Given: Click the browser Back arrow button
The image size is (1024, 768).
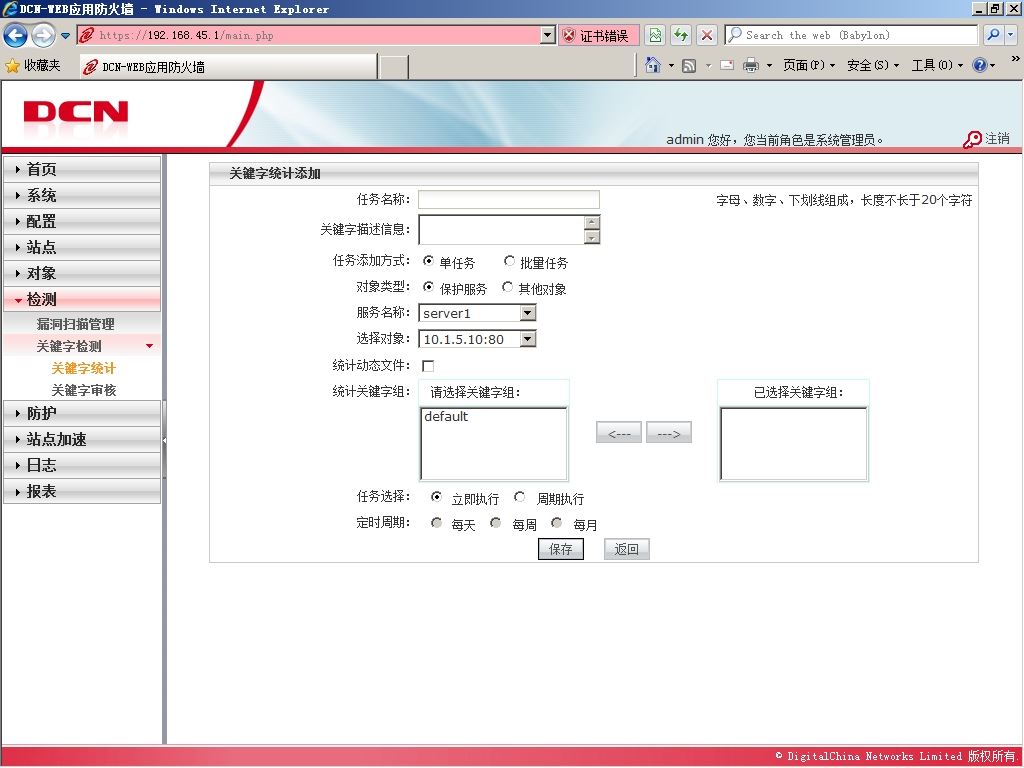Looking at the screenshot, I should coord(16,35).
